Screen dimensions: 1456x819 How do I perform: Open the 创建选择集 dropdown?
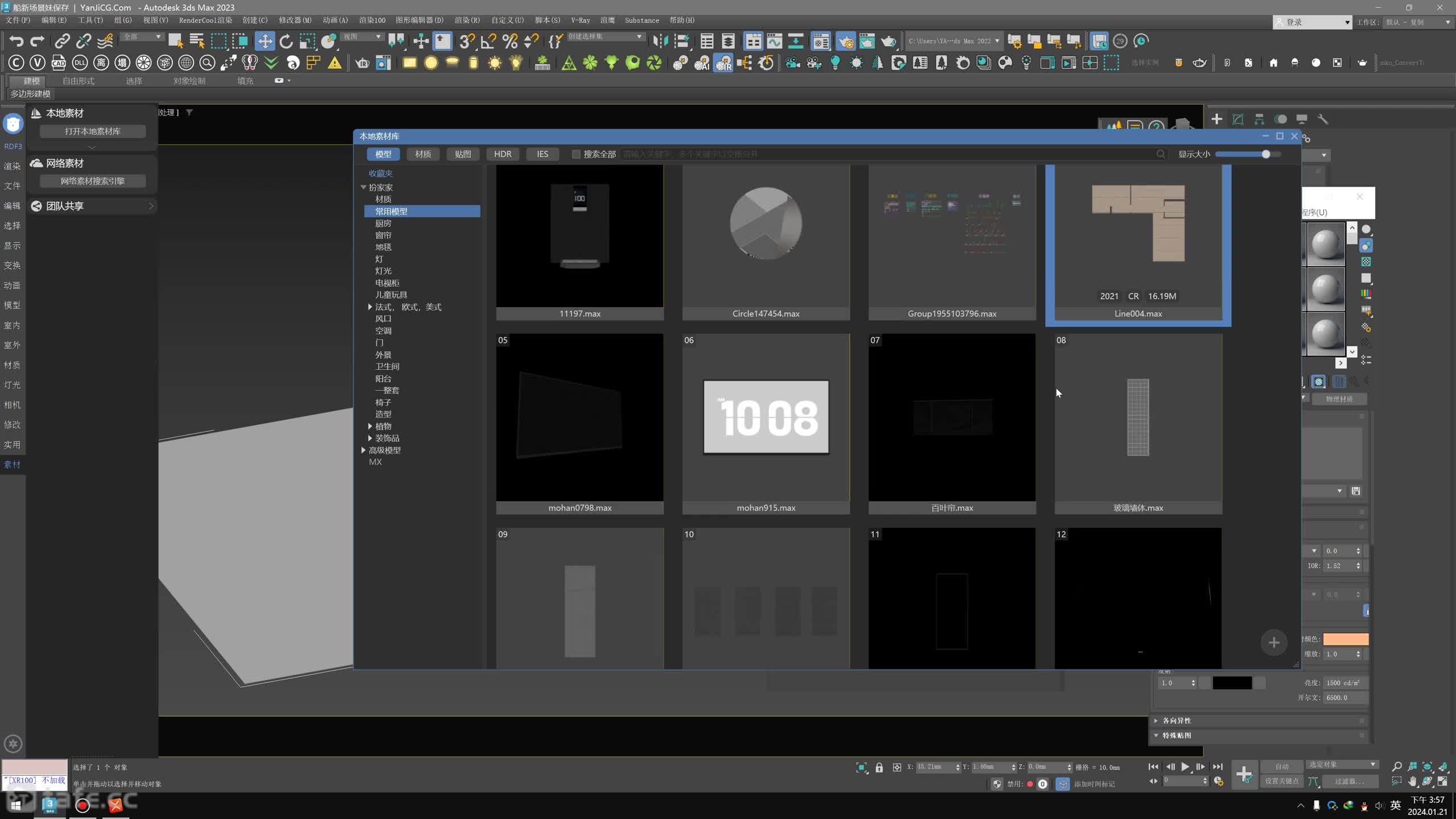[x=606, y=36]
